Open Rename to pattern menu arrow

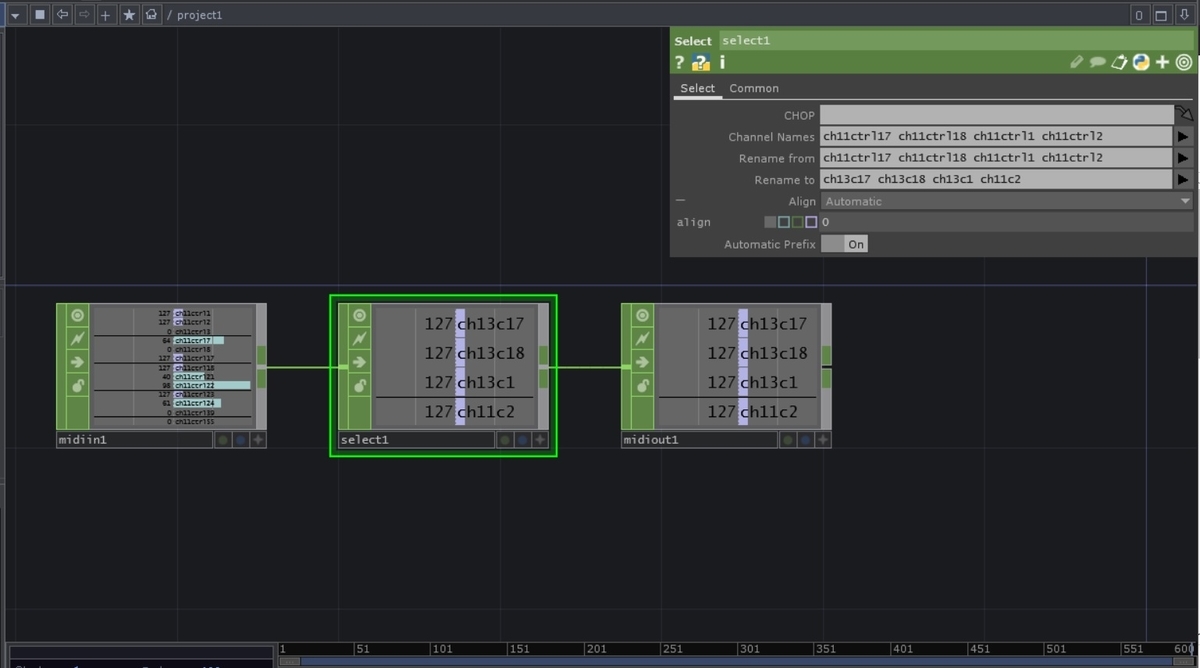coord(1184,179)
